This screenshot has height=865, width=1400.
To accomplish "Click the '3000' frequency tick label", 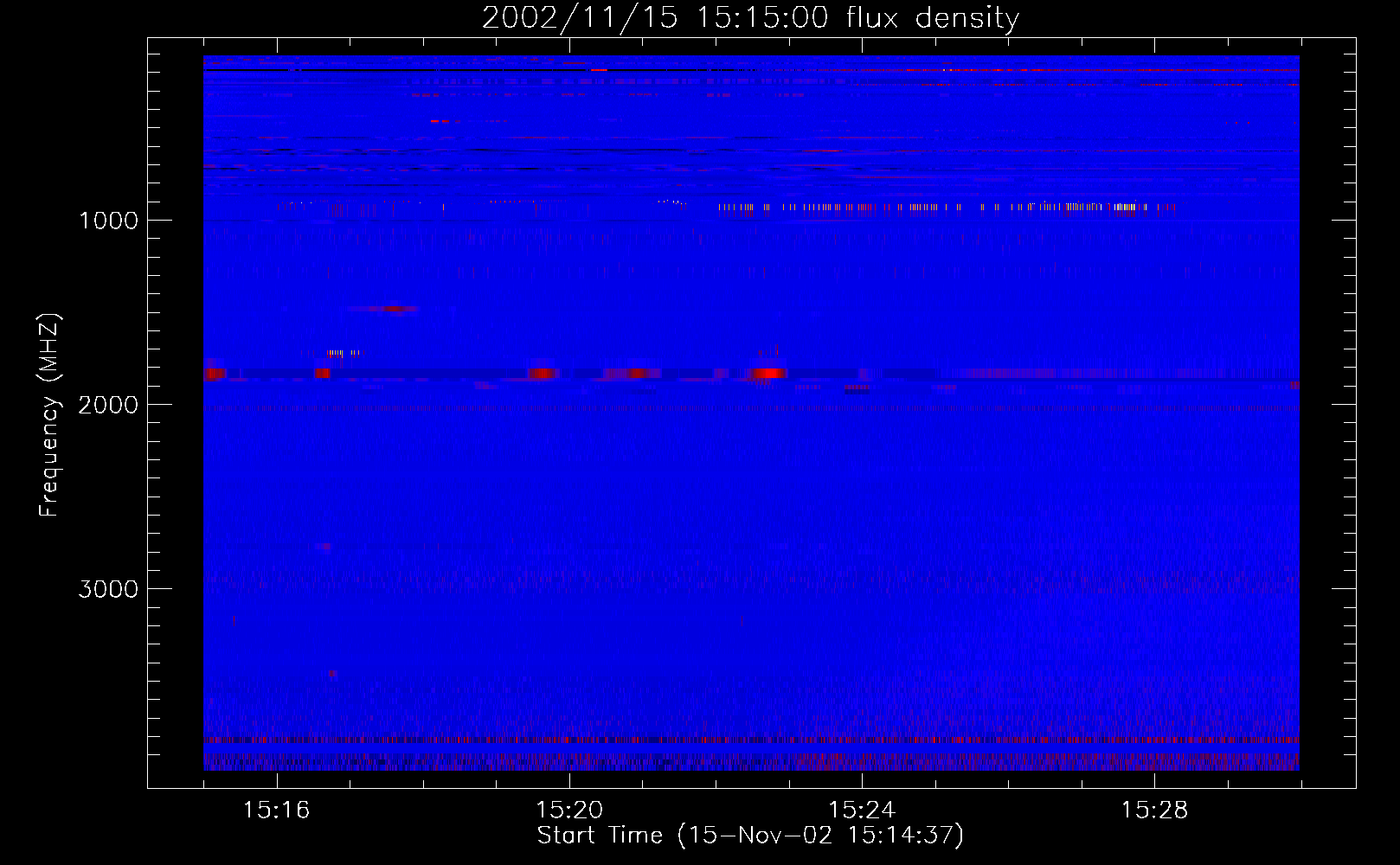I will pos(108,589).
